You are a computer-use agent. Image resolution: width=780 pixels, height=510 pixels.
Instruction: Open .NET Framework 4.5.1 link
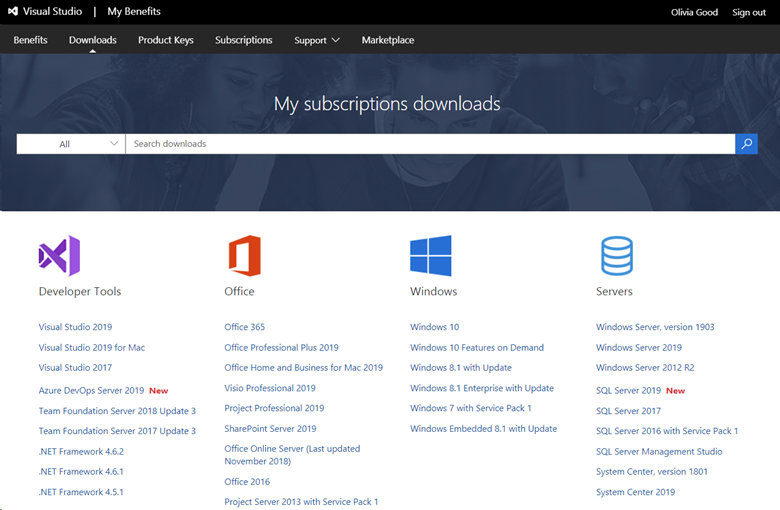coord(81,492)
